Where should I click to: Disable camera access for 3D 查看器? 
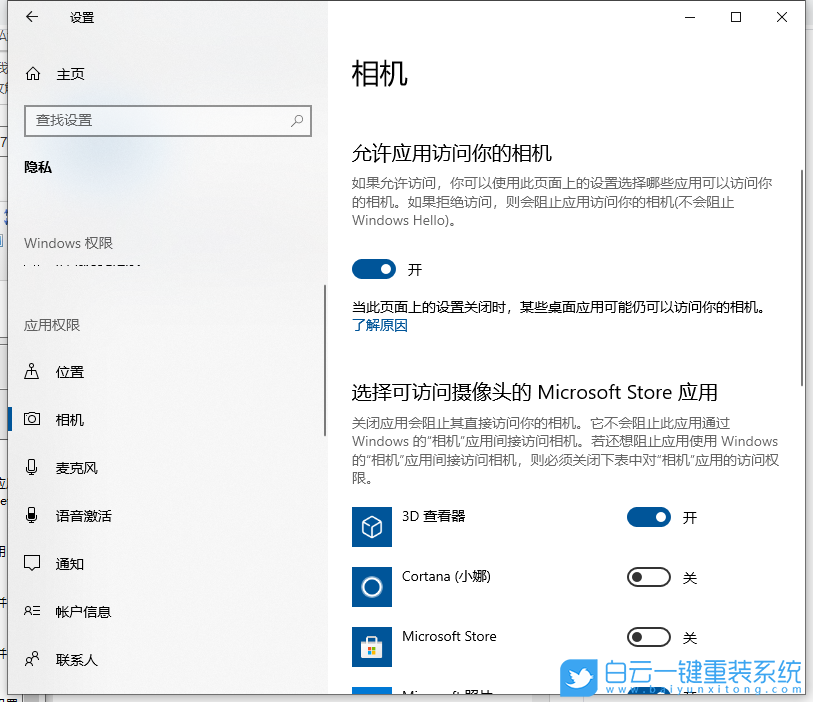pyautogui.click(x=648, y=517)
